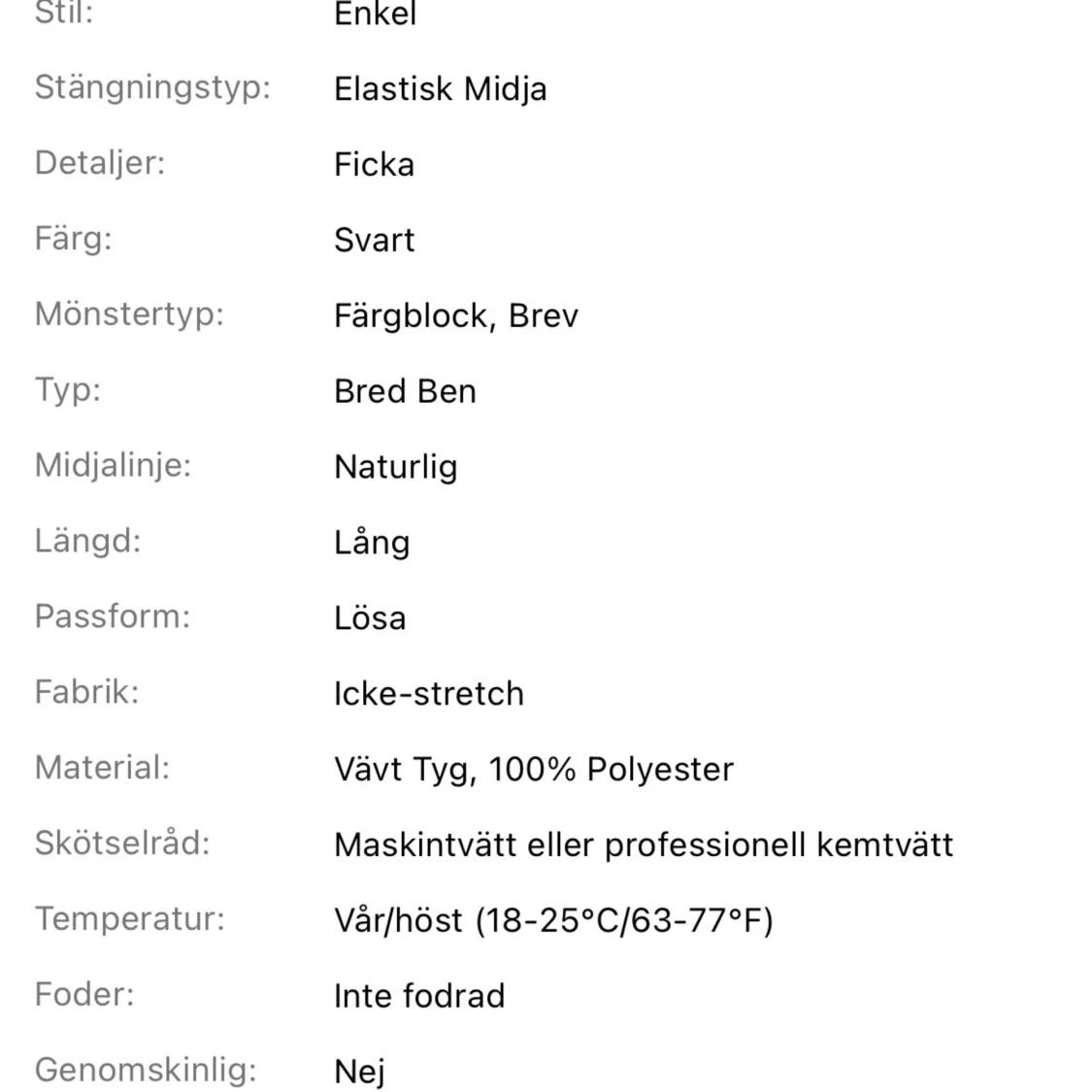Tap the 'Maskintvätt eller professionell kemtvätt' care text
1092x1092 pixels.
pos(644,845)
